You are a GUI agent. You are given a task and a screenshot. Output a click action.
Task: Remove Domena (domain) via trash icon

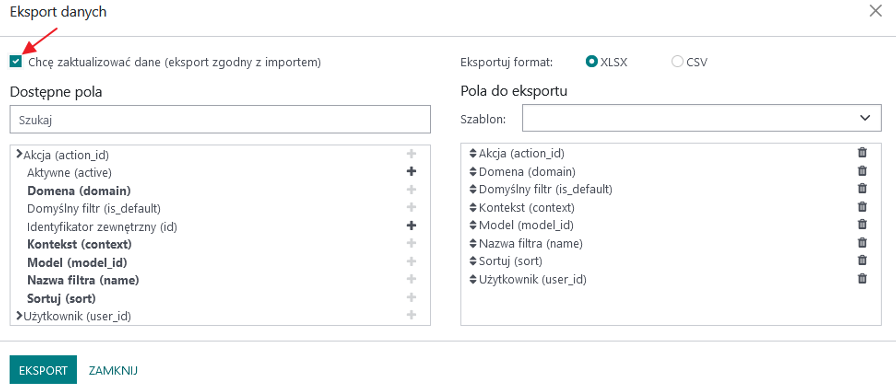(x=862, y=171)
